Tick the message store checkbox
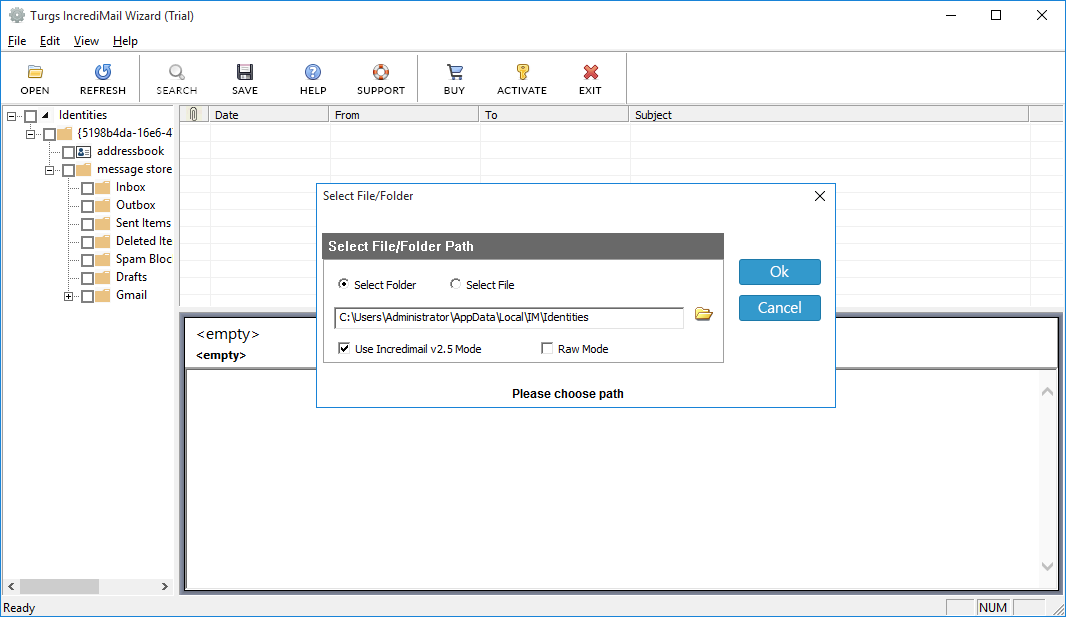1066x617 pixels. point(69,171)
